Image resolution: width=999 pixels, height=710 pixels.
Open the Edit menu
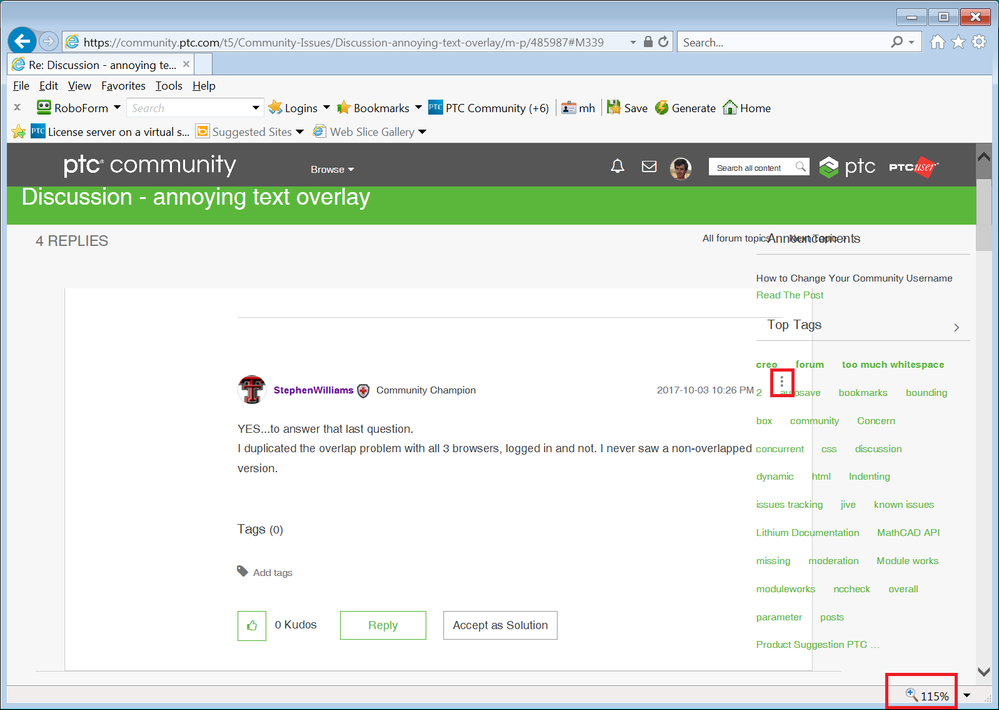coord(48,85)
